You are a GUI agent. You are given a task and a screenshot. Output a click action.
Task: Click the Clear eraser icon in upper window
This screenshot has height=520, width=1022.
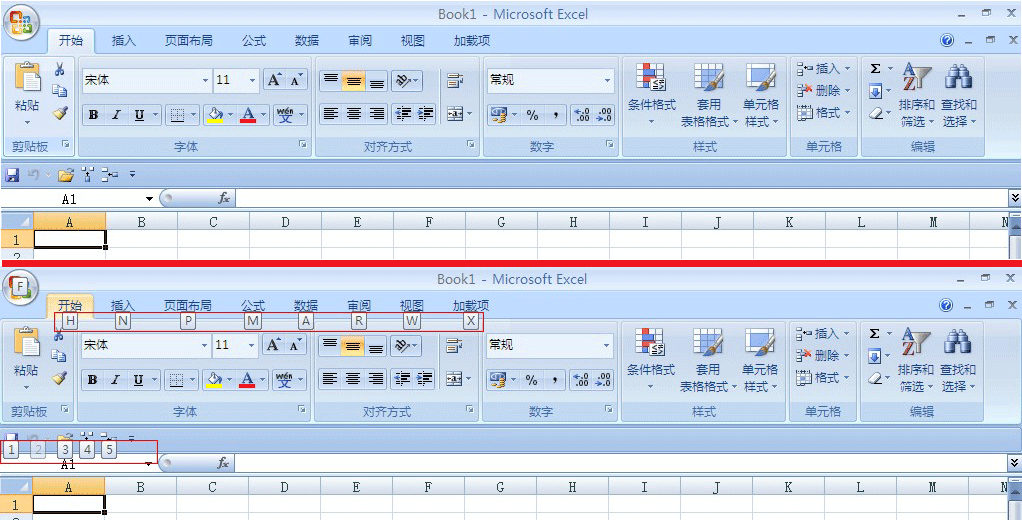click(875, 113)
